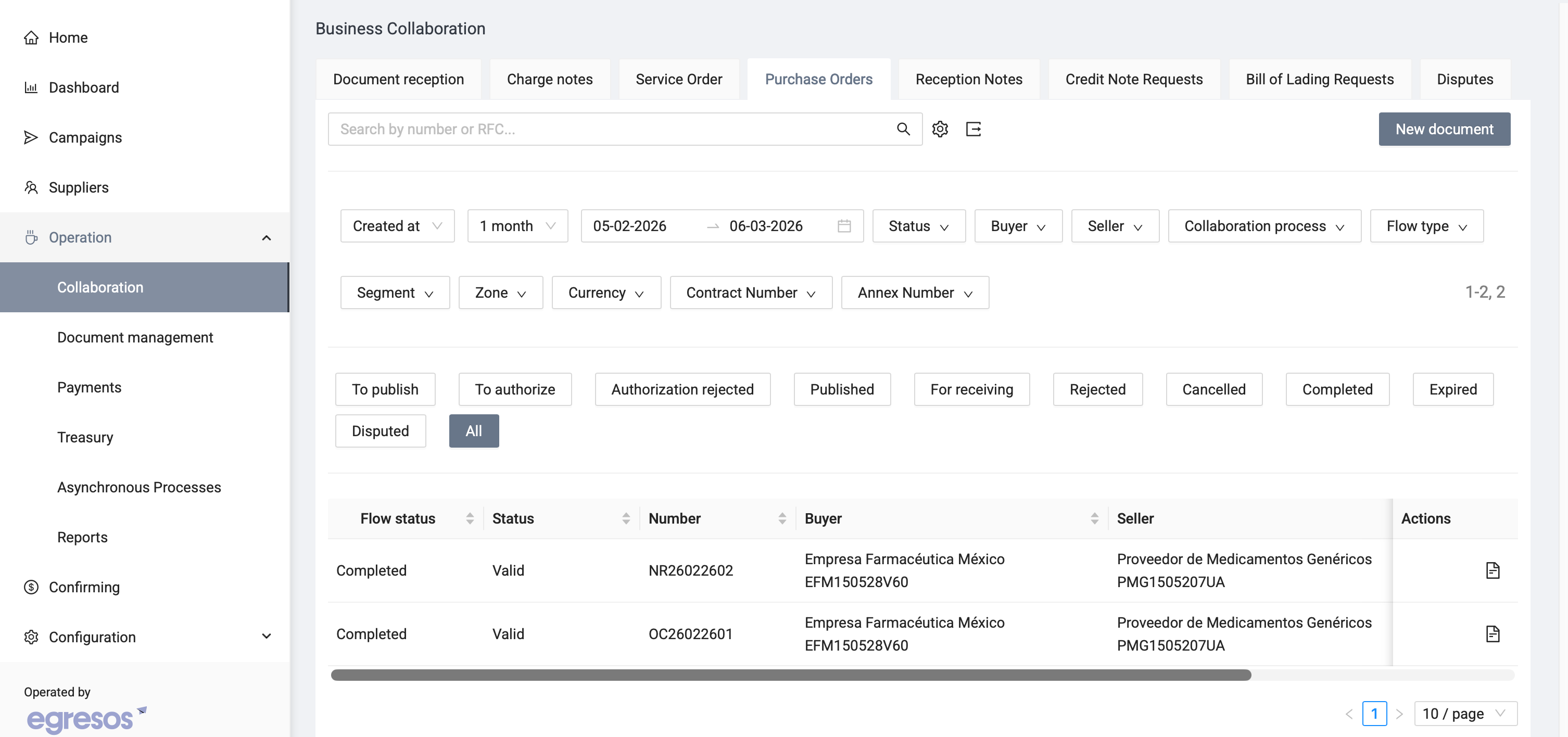Expand the Currency filter dropdown
This screenshot has height=737, width=1568.
pyautogui.click(x=605, y=293)
